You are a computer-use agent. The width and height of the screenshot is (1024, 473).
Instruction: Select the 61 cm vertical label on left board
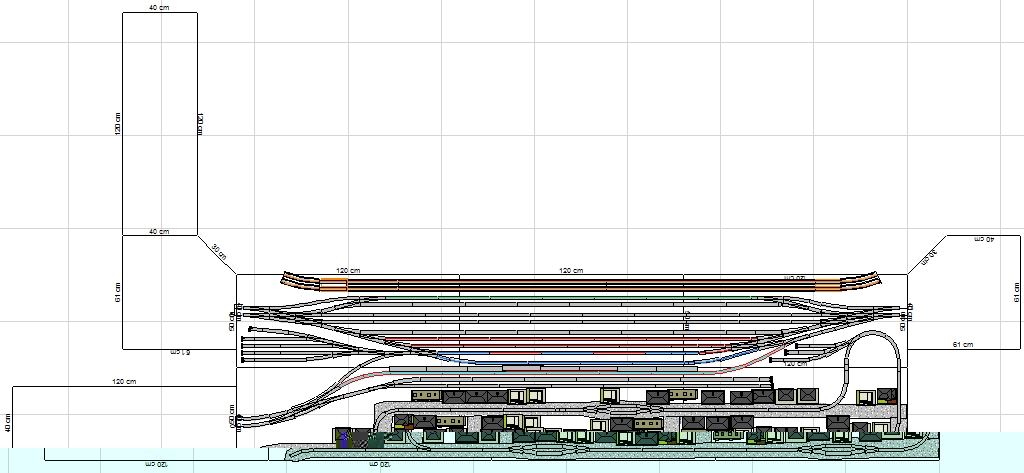point(116,292)
